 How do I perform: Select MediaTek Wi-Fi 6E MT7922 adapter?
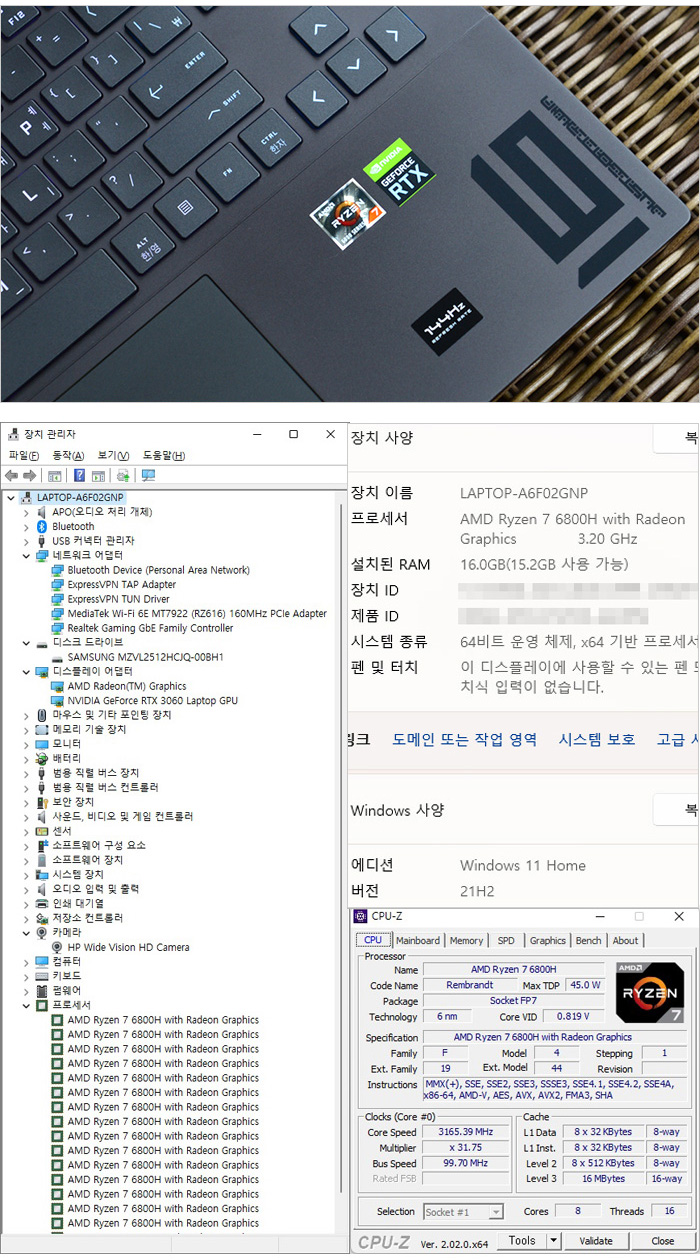click(x=197, y=613)
